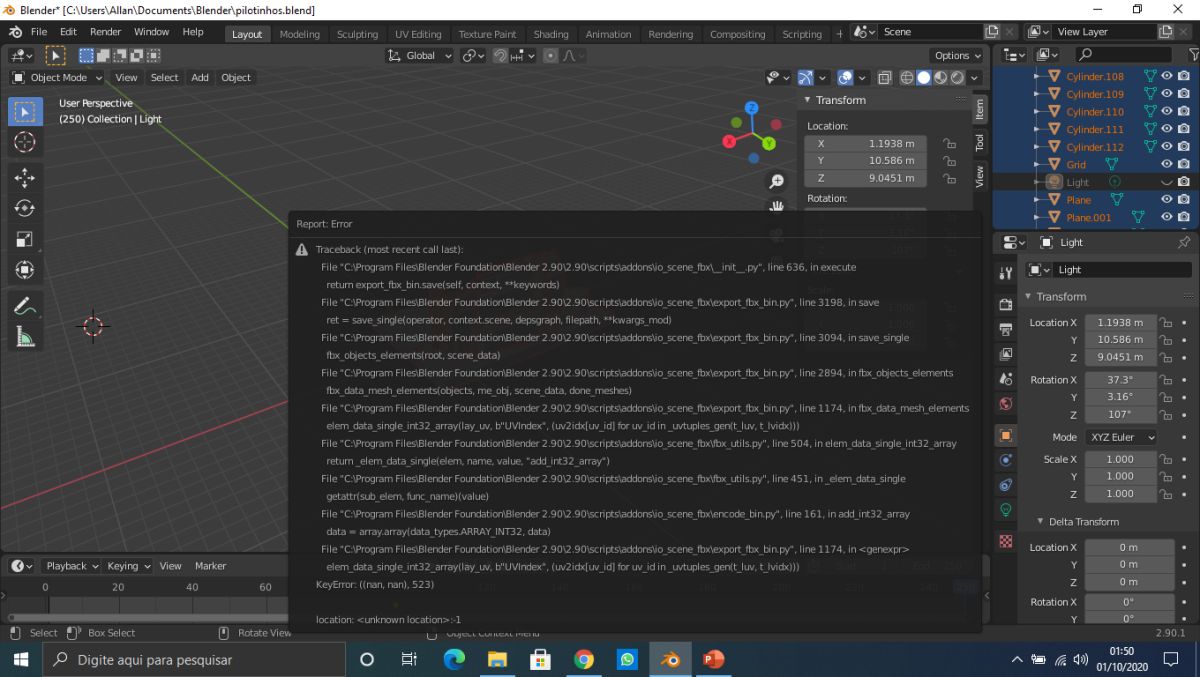Click the viewport Object menu button
Screen dimensions: 1200x677
[x=236, y=77]
